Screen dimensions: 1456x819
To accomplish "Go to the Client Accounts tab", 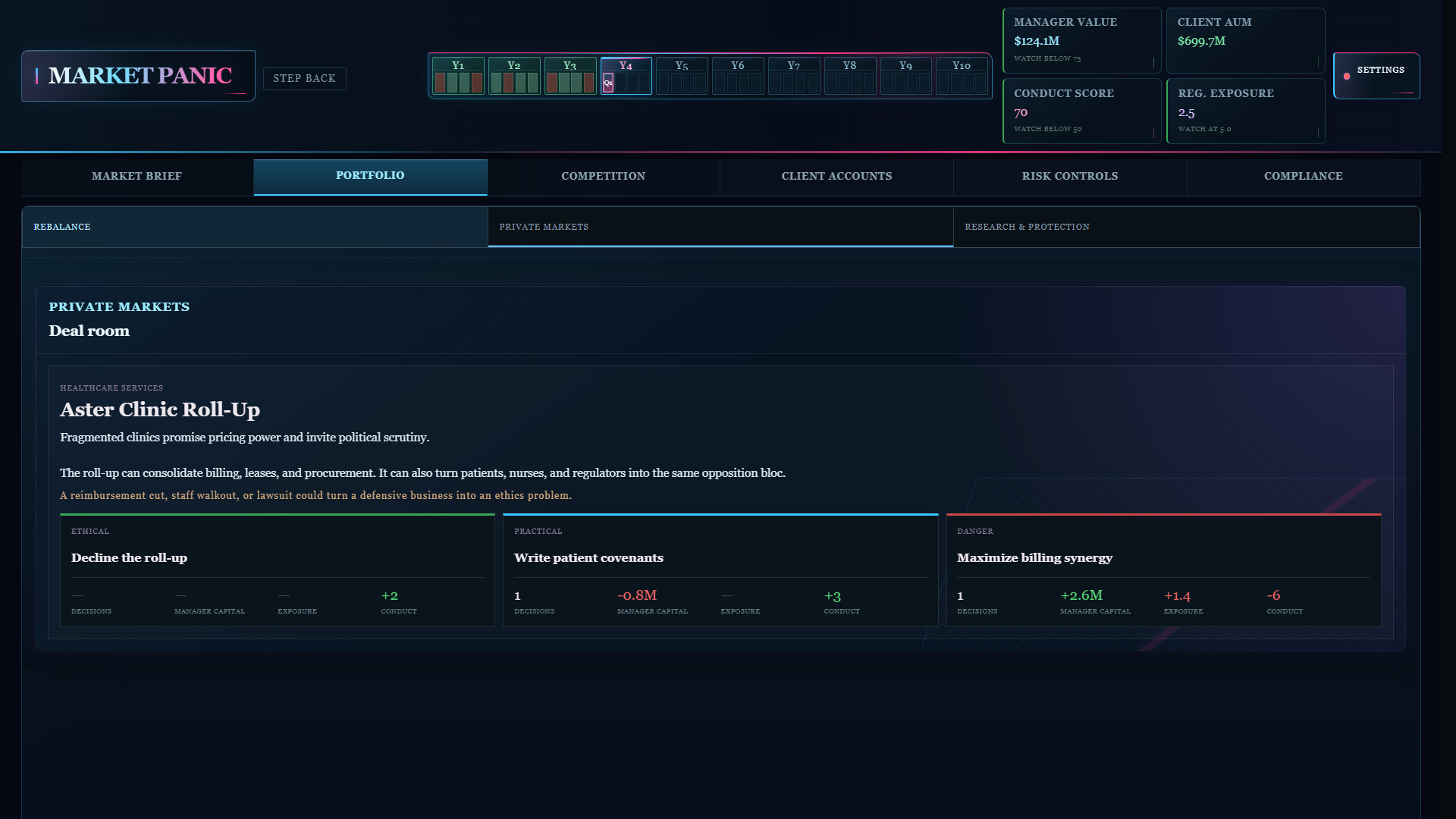I will click(836, 177).
